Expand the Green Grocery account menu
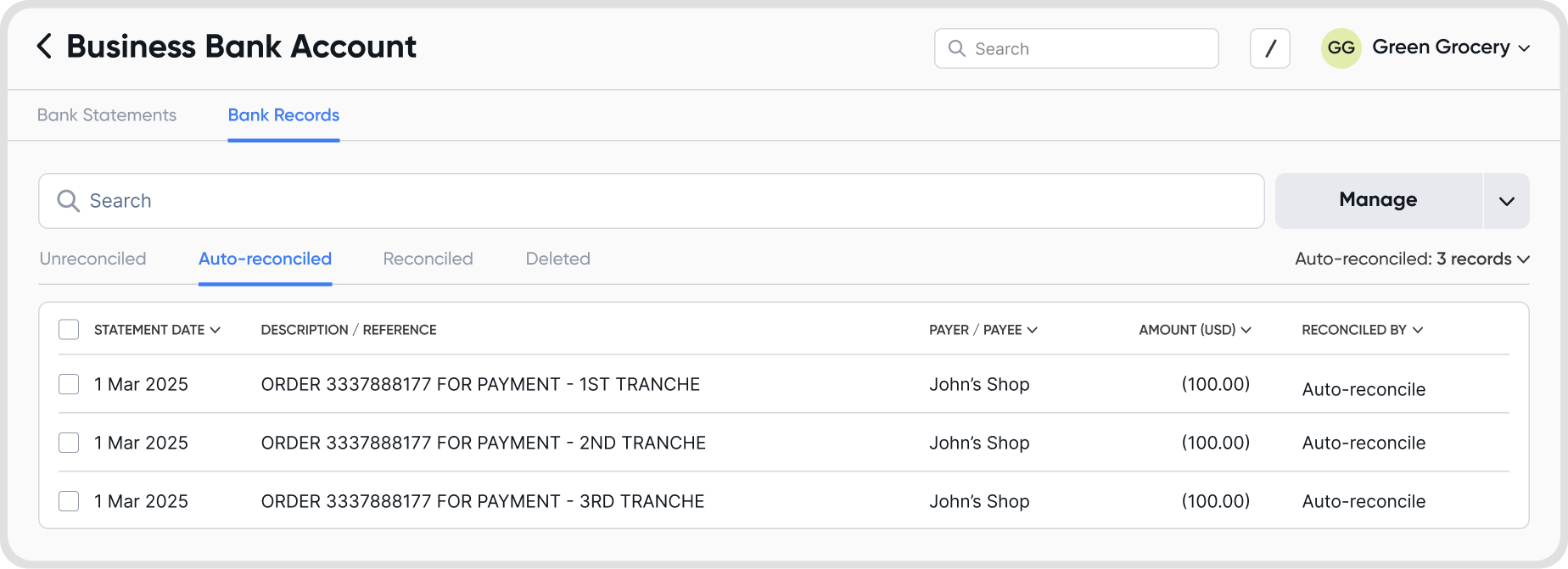This screenshot has height=569, width=1568. (x=1524, y=48)
